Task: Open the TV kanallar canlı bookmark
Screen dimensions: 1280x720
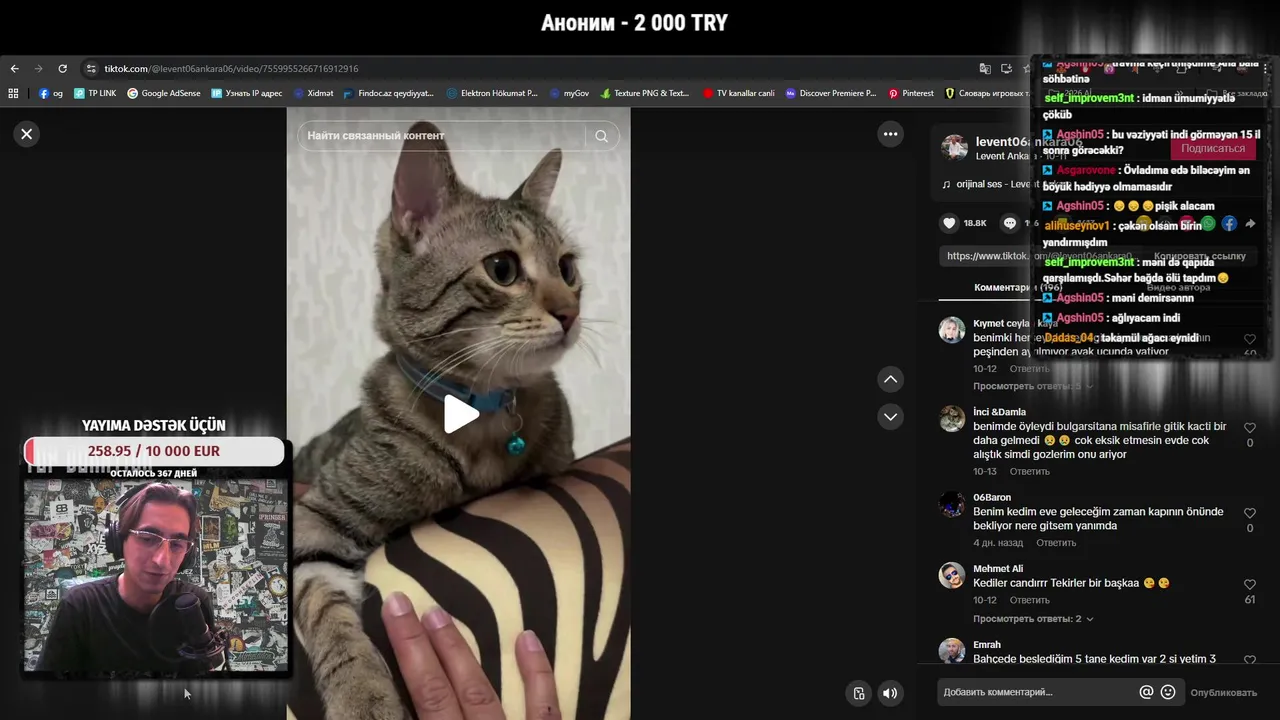Action: [x=738, y=93]
